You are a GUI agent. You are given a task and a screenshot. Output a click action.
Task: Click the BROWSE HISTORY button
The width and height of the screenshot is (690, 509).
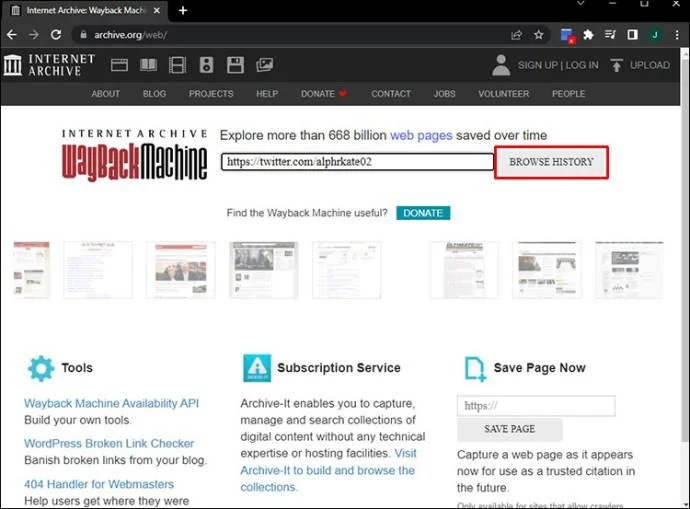coord(551,162)
